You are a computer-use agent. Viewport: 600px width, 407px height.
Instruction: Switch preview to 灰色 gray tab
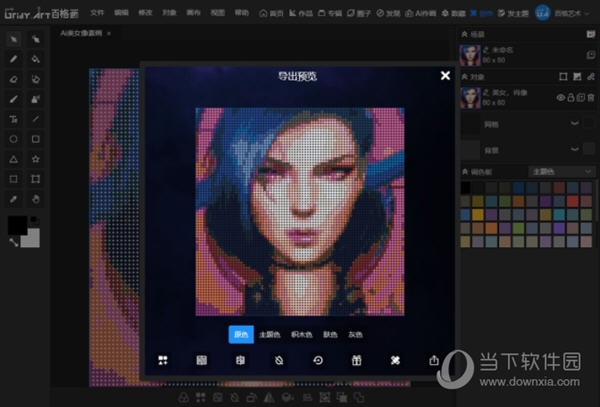coord(355,335)
